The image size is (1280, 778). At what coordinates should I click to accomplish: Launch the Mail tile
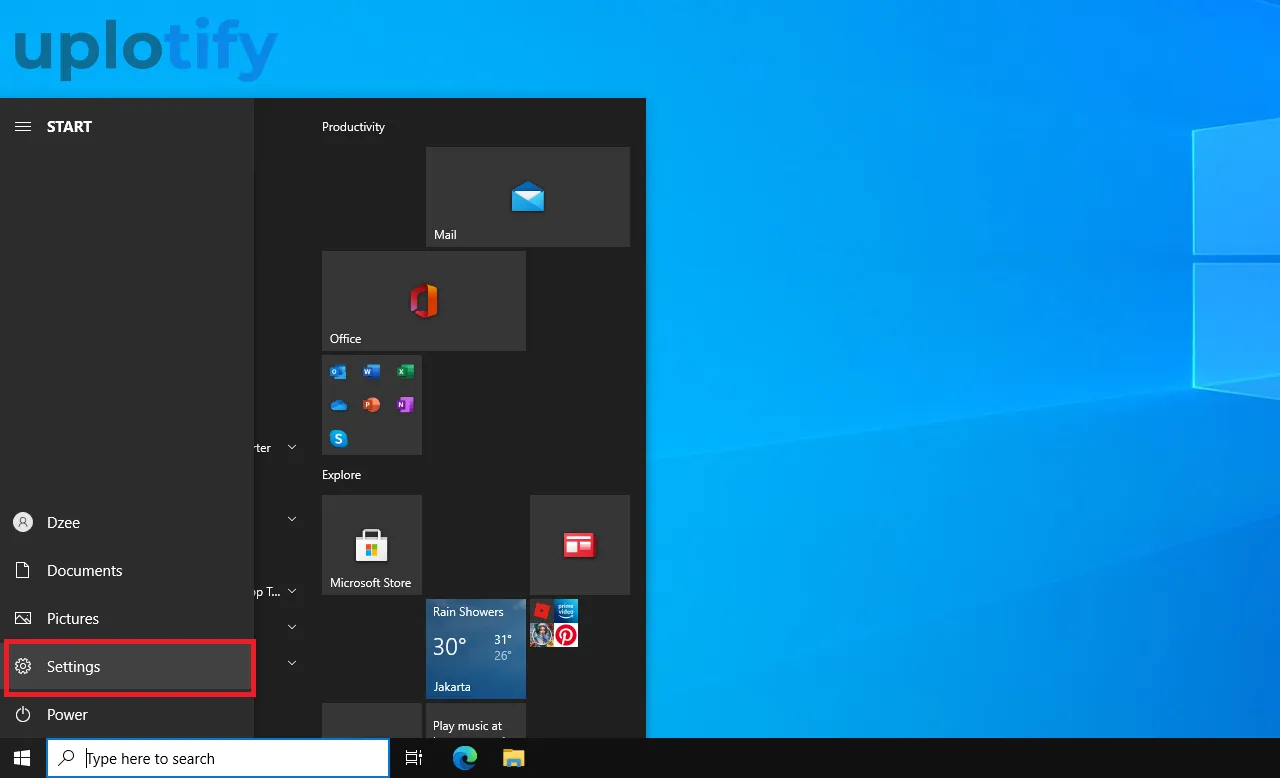(528, 197)
